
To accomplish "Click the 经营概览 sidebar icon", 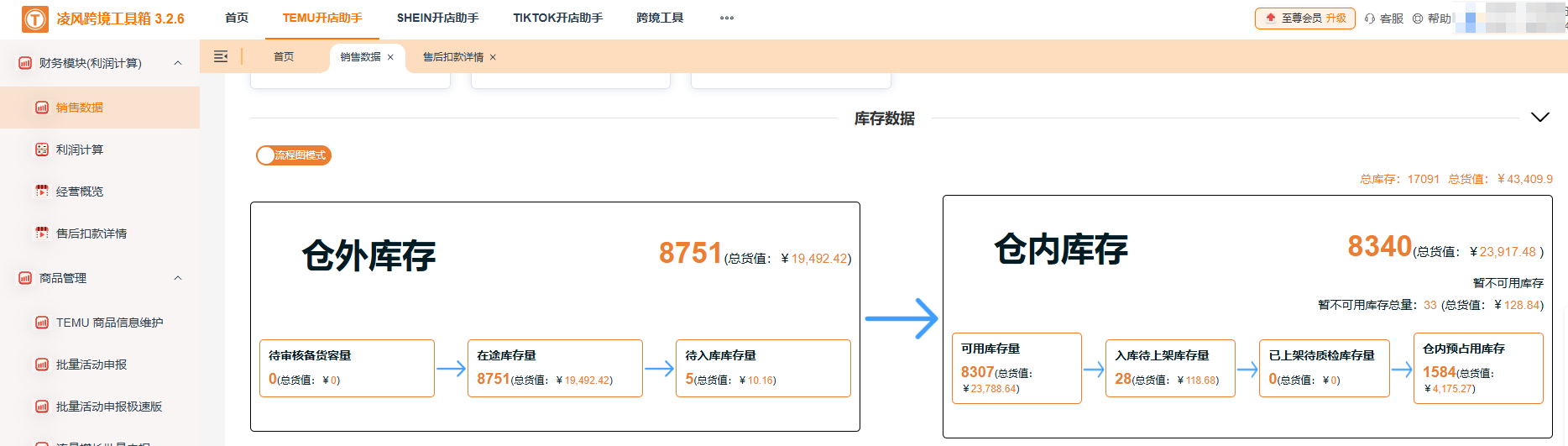I will tap(42, 192).
